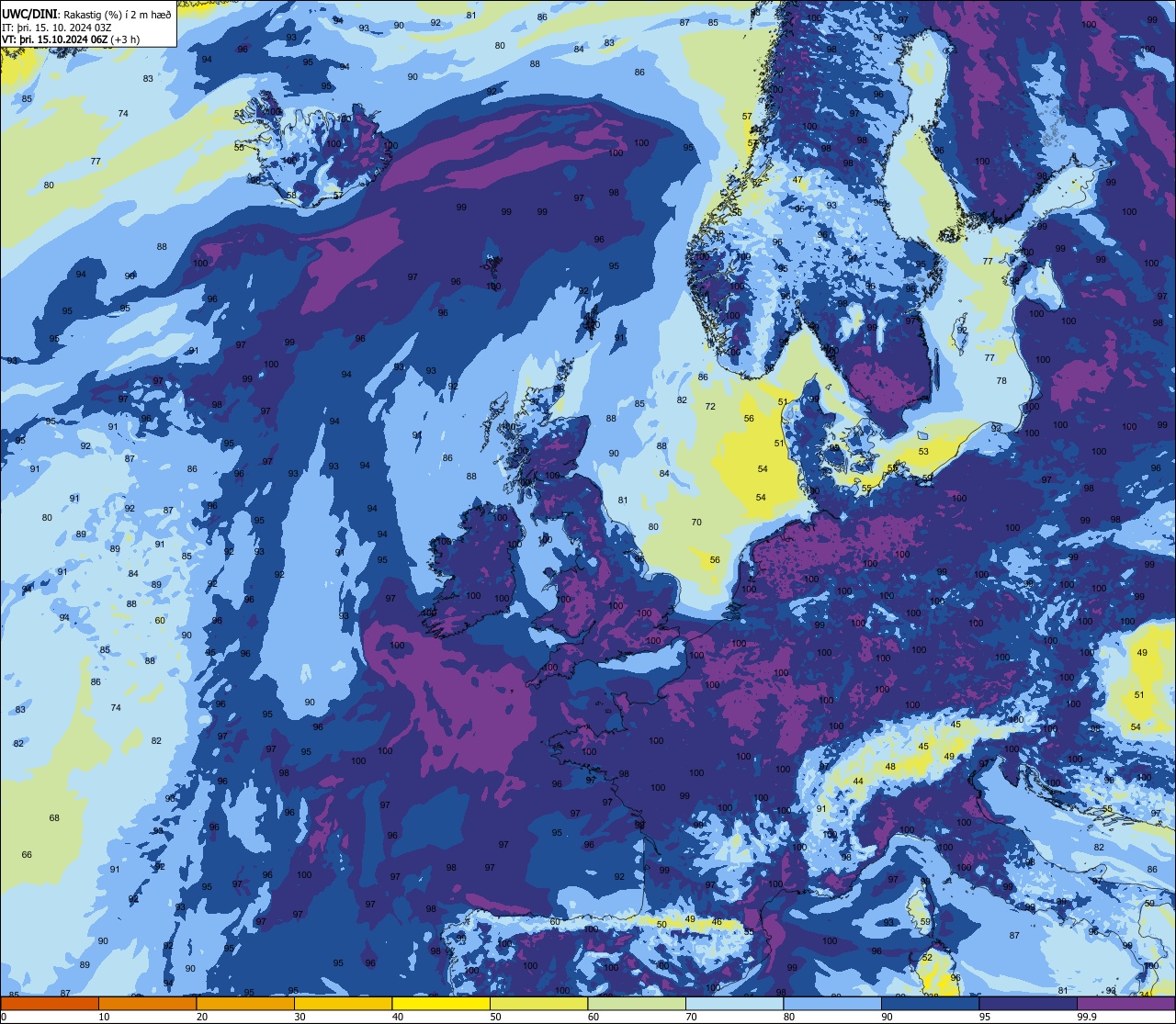Click the "72" humidity value in the North Sea
The height and width of the screenshot is (1024, 1176).
pyautogui.click(x=710, y=407)
